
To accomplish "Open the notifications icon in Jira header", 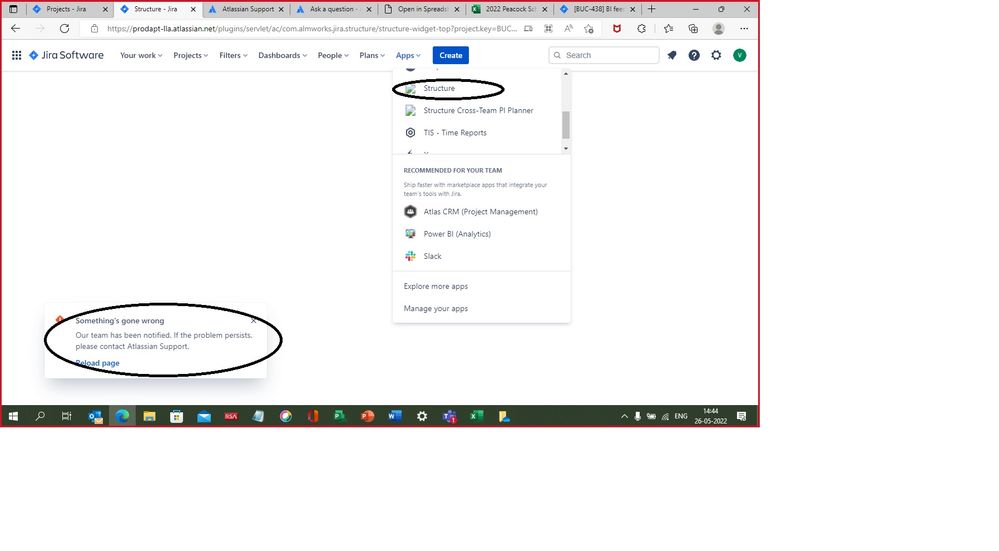I will coord(672,55).
